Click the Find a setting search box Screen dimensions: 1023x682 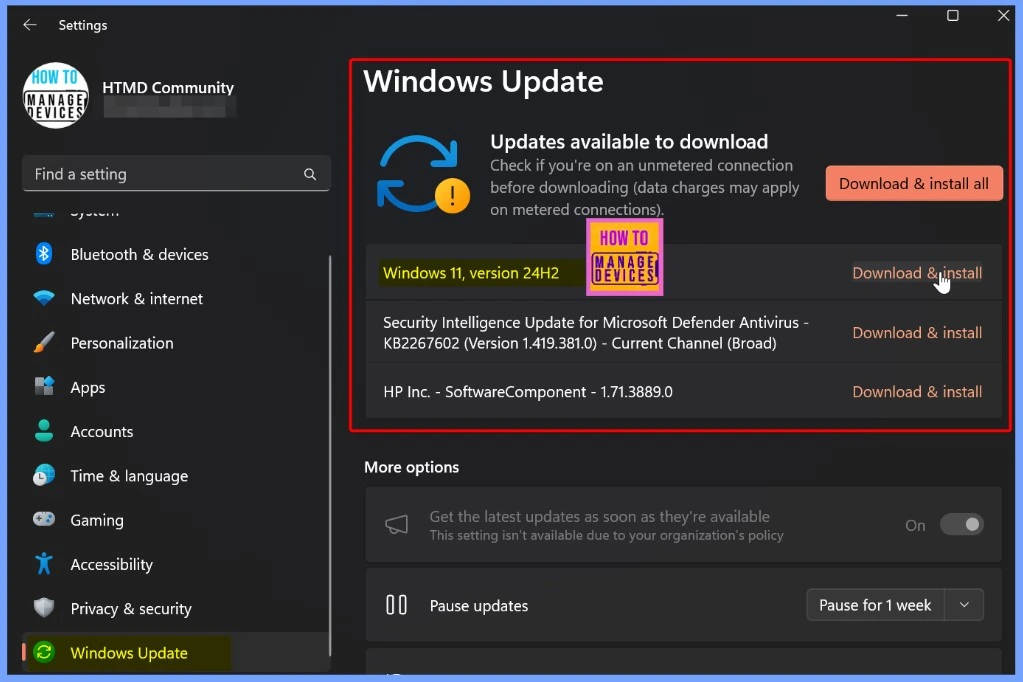coord(176,174)
